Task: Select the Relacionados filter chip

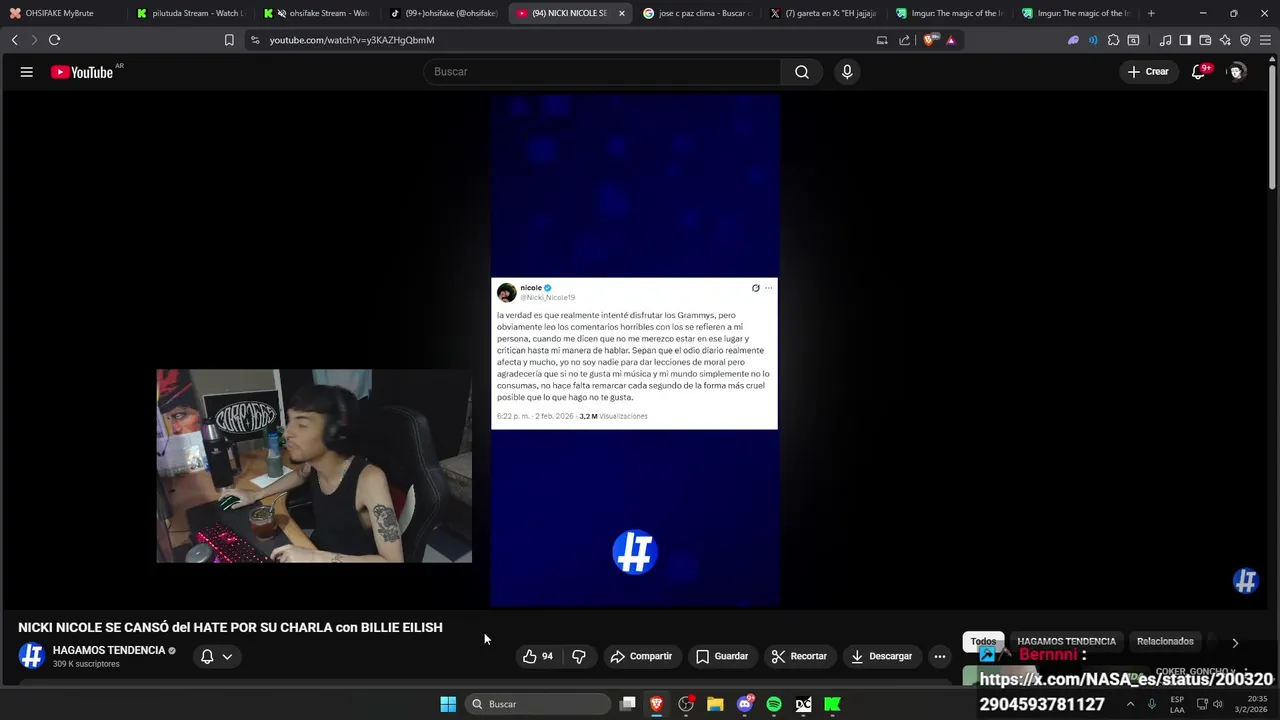Action: (x=1165, y=641)
